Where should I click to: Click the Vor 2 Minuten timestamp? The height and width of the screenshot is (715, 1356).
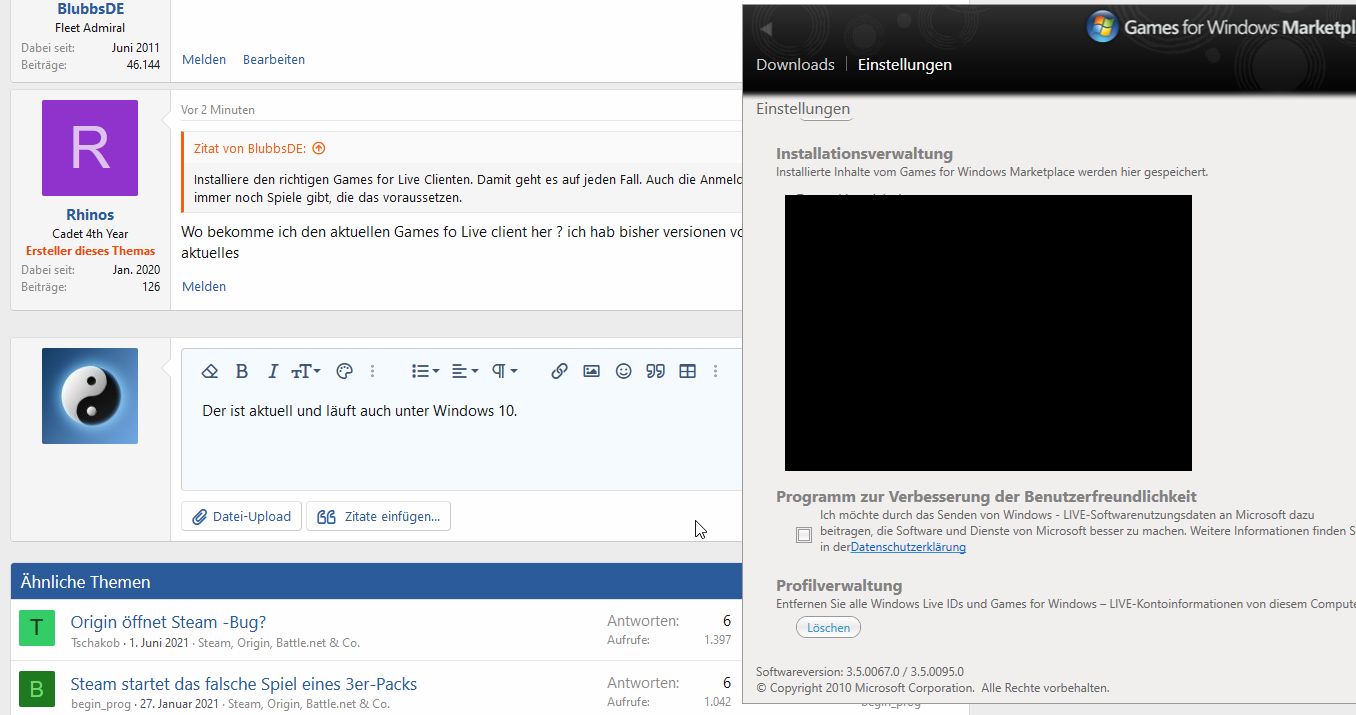[218, 110]
